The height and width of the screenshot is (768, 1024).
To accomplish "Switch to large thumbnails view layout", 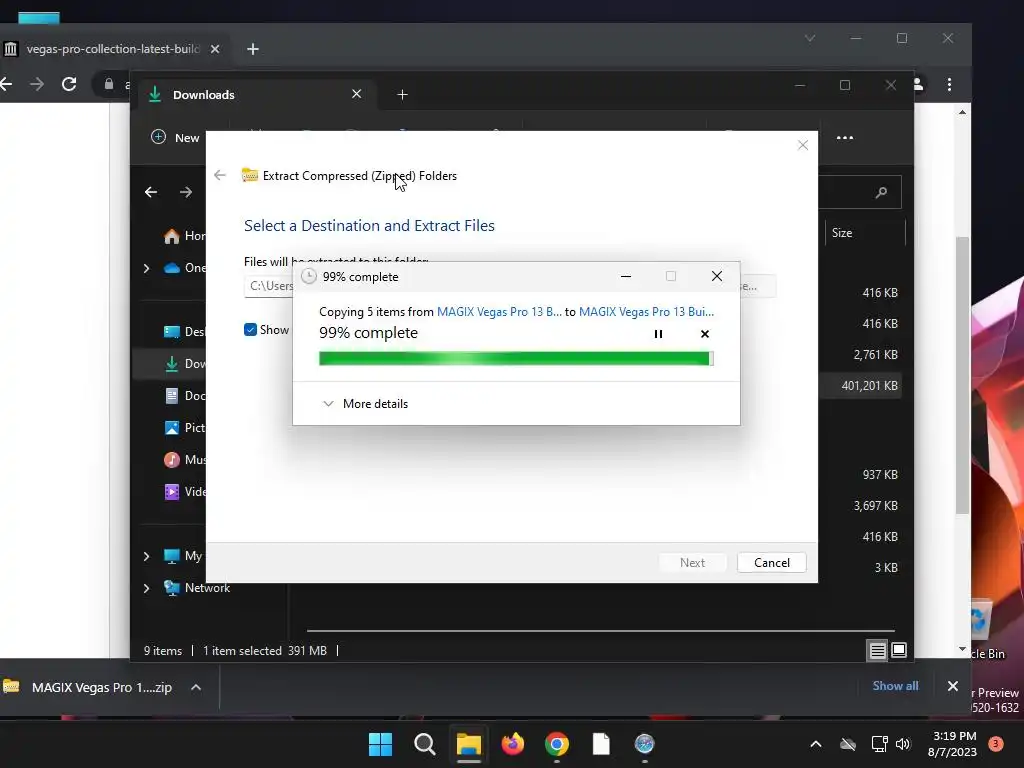I will pos(899,650).
